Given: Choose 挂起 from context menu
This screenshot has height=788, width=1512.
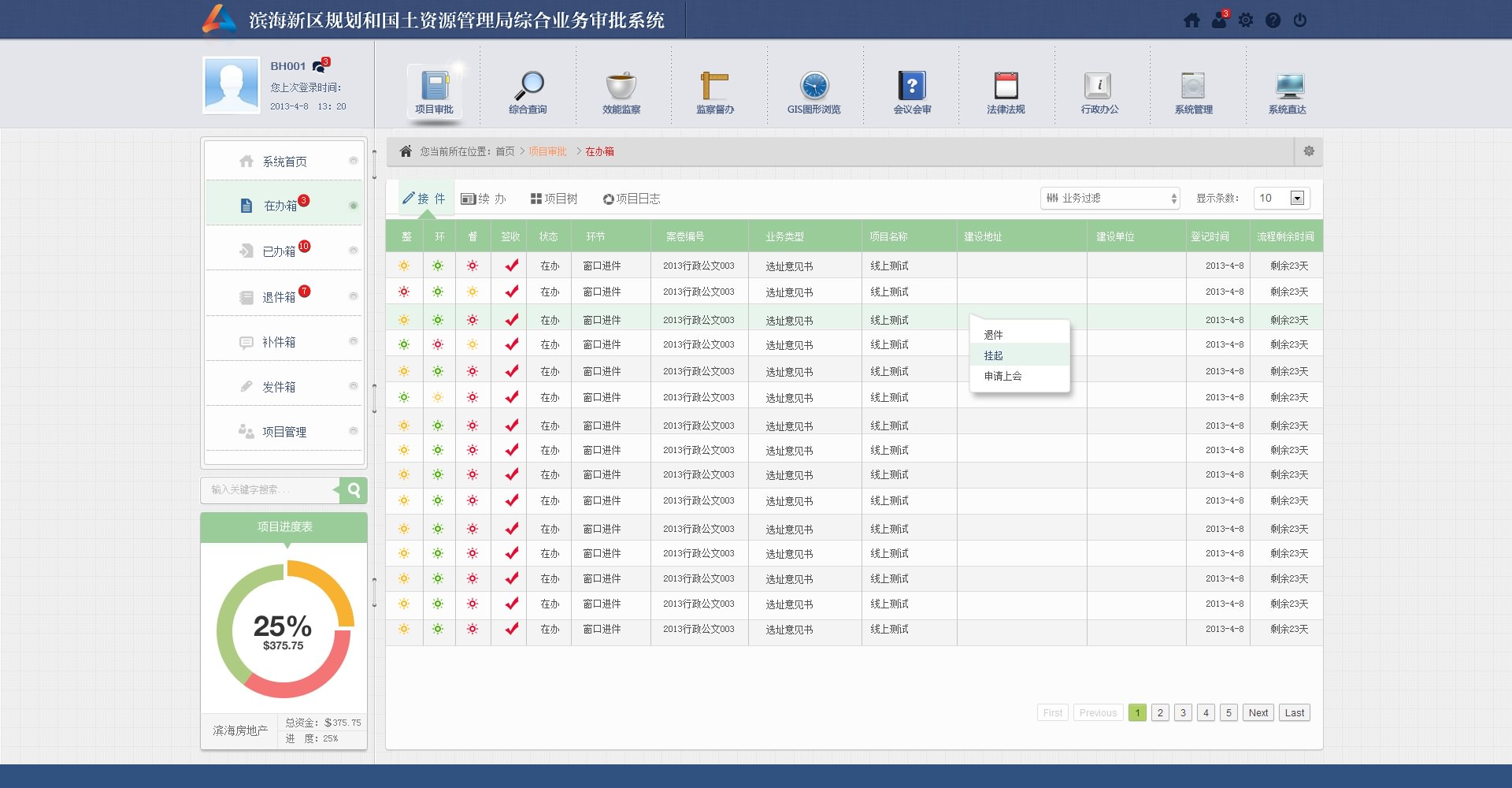Looking at the screenshot, I should pos(1019,355).
